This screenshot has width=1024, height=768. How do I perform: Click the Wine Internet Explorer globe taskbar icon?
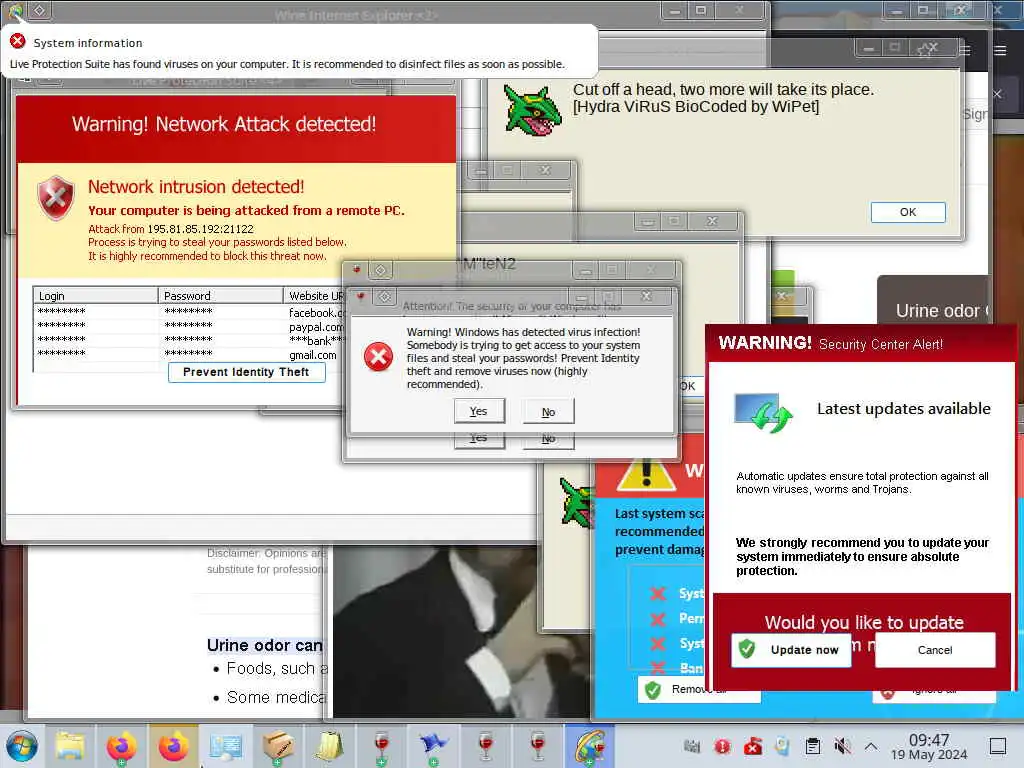[589, 746]
